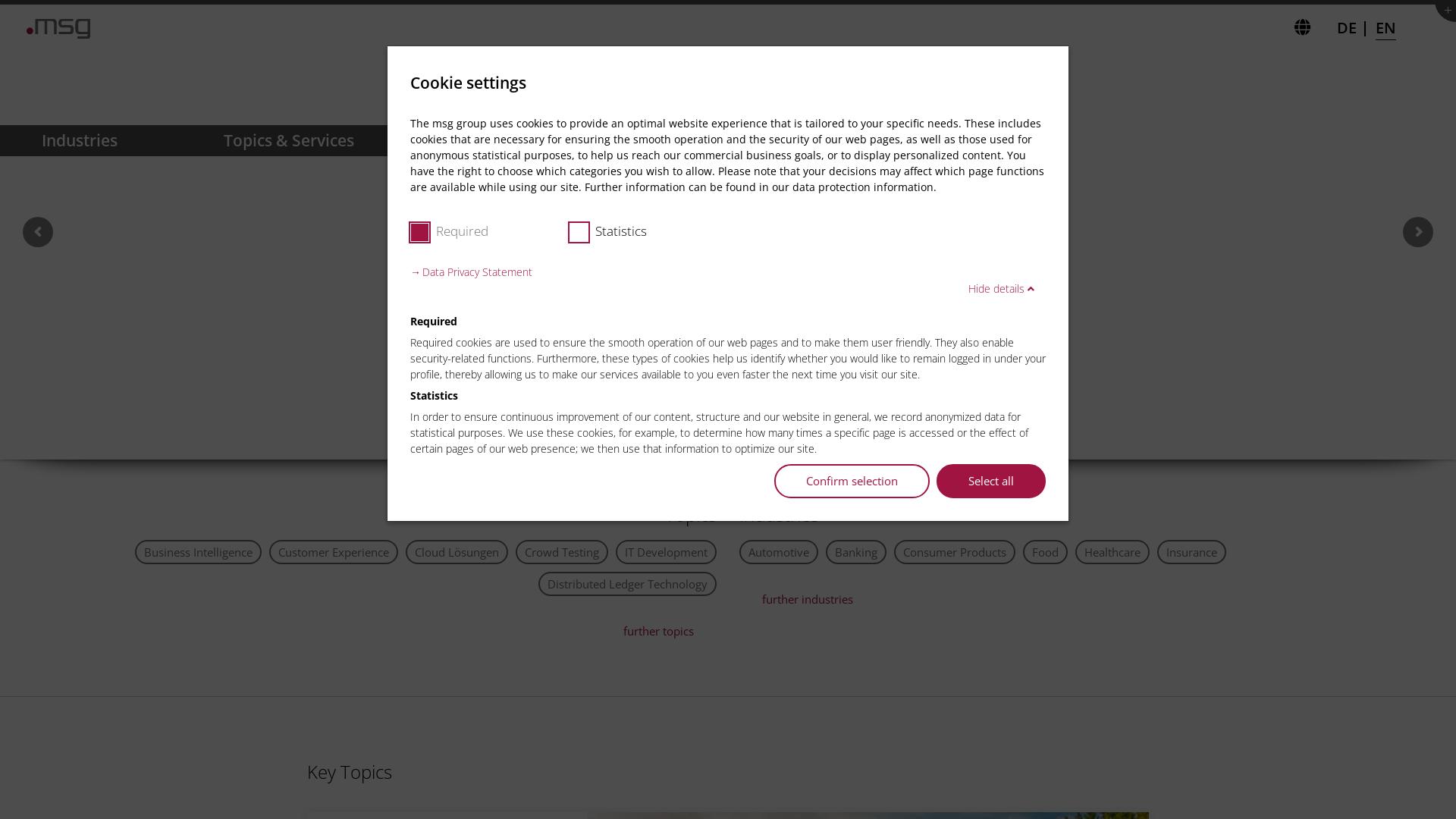
Task: Toggle the Required cookies checkbox
Action: [x=420, y=232]
